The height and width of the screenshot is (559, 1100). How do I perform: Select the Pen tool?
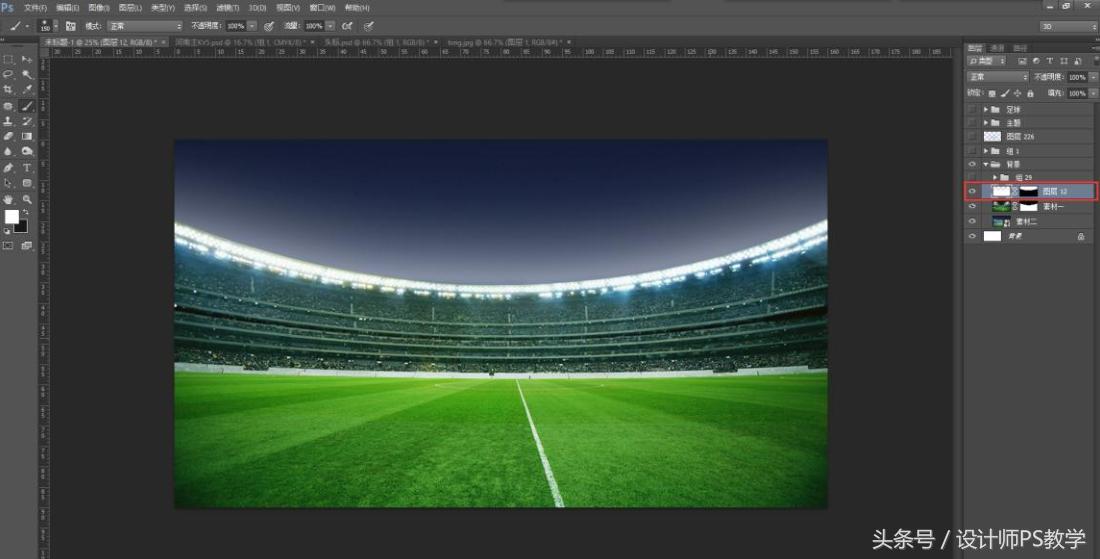tap(8, 168)
